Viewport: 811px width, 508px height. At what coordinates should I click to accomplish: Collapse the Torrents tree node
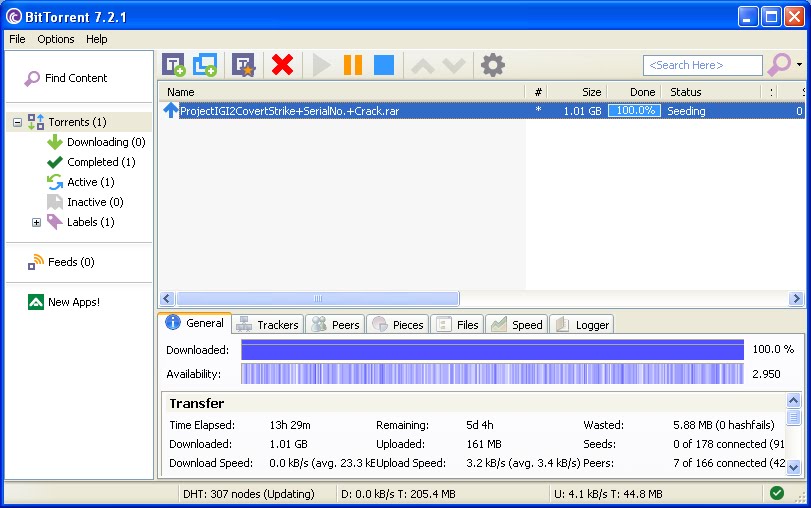click(x=18, y=123)
